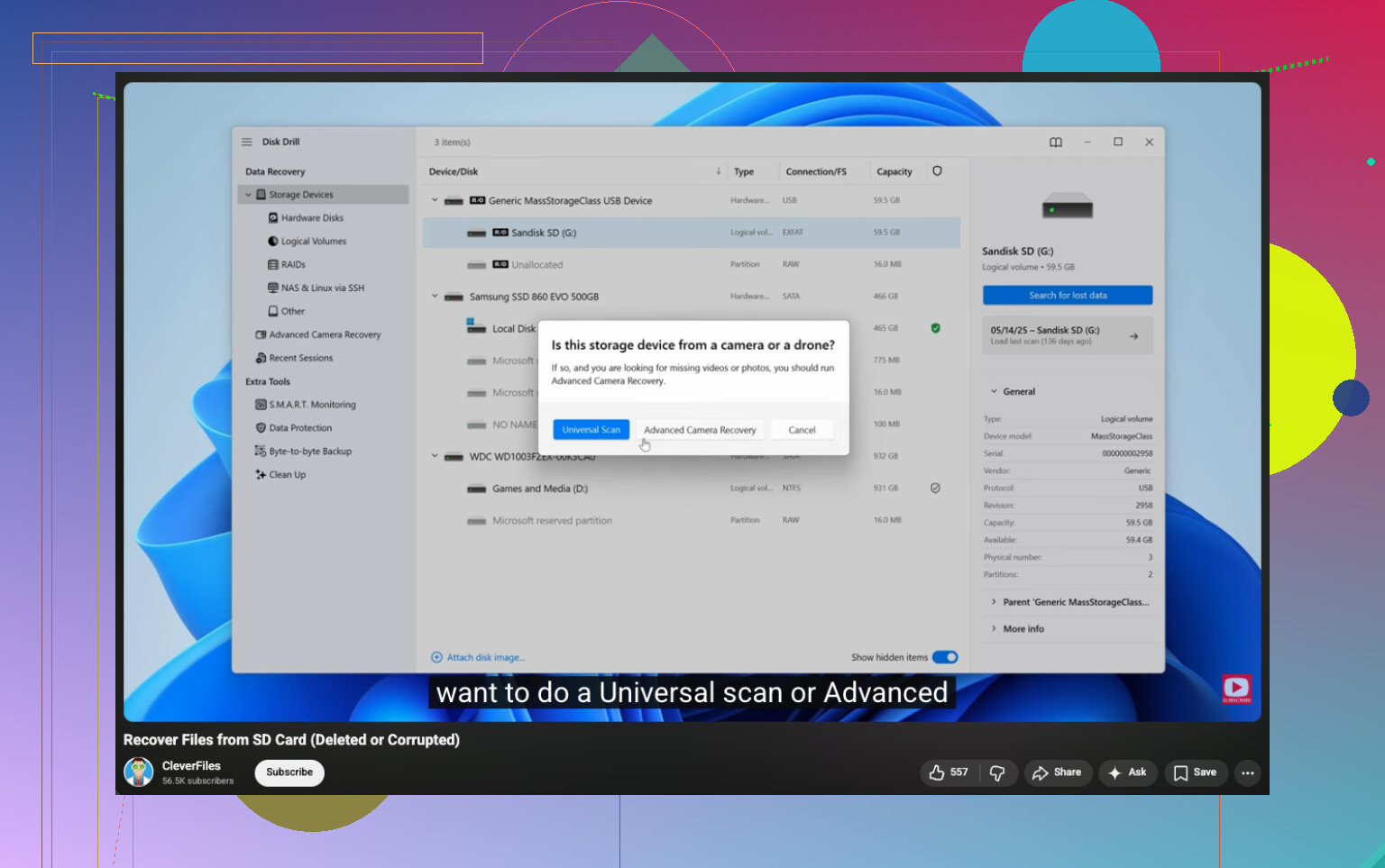Sort by the Connection/FS column header

click(x=816, y=172)
